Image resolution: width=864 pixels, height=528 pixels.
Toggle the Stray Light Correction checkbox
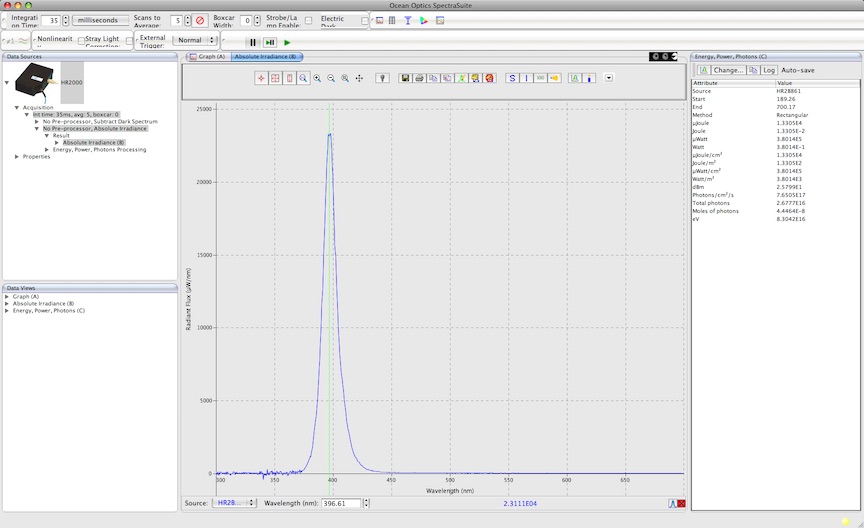[129, 40]
